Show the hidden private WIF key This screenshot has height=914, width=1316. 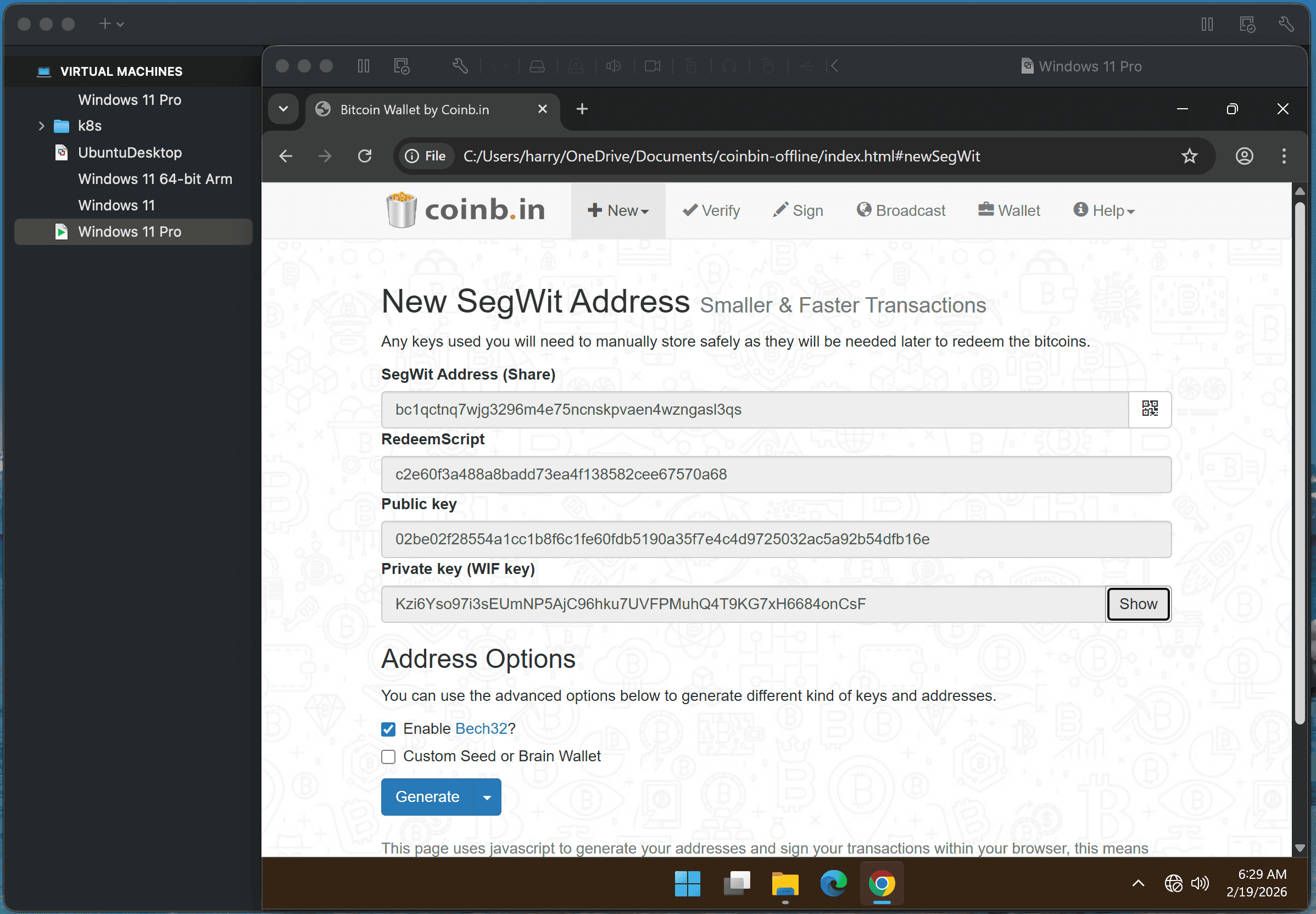coord(1138,604)
